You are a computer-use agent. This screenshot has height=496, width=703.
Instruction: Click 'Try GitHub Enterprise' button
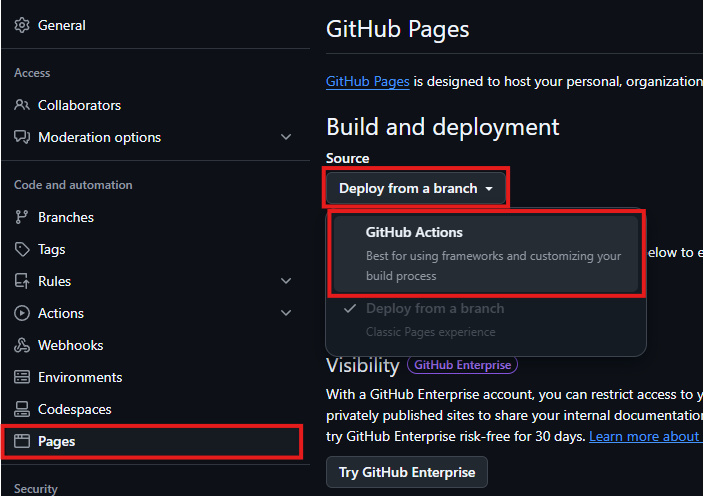click(x=407, y=472)
